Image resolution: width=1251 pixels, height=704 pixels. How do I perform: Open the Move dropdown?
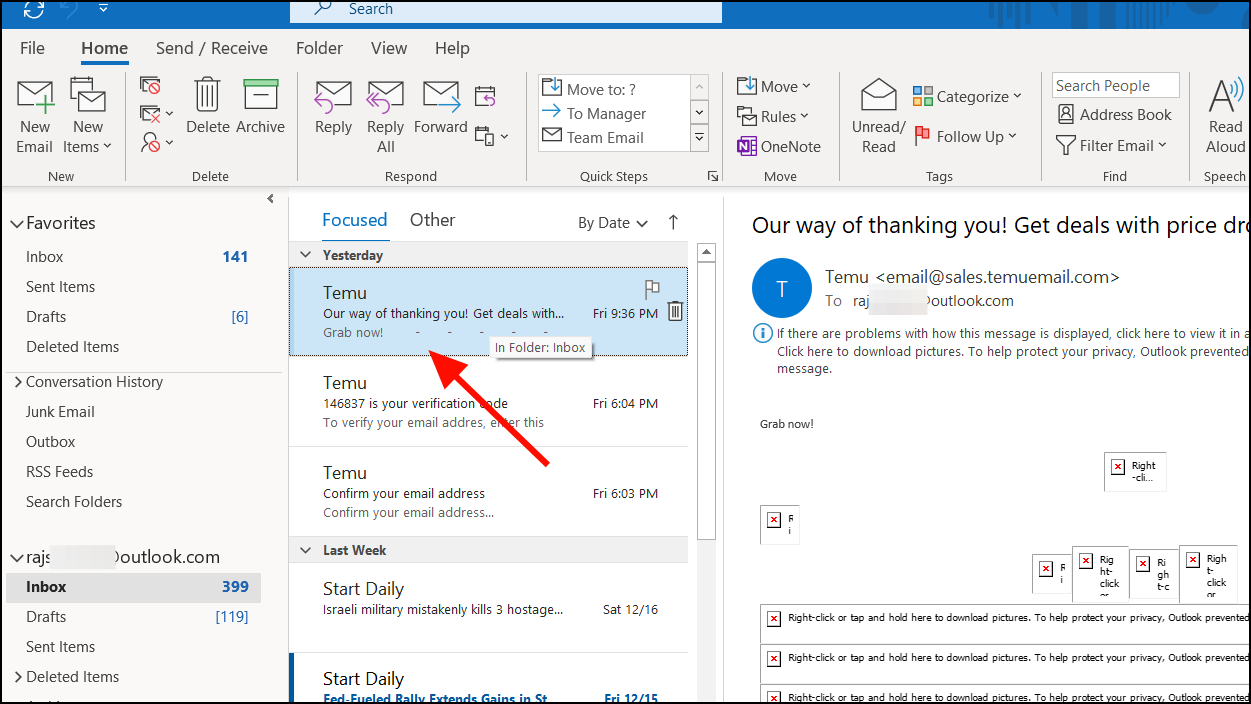[x=774, y=87]
